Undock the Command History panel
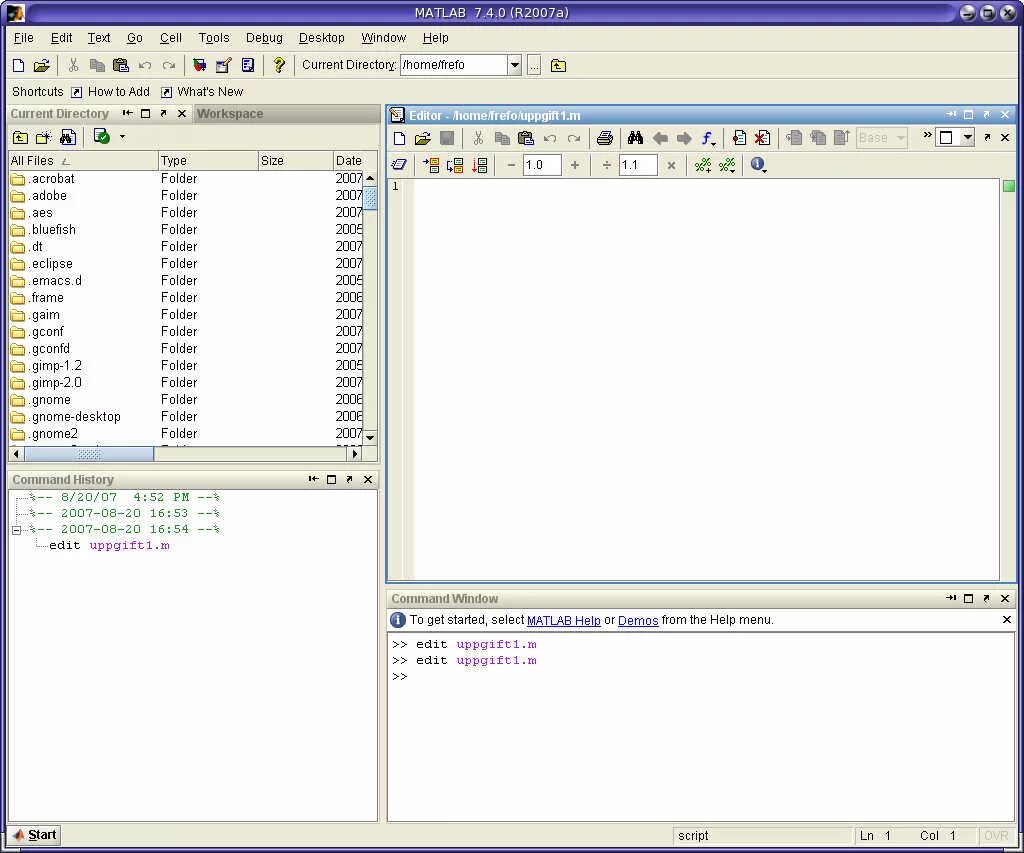 [x=349, y=480]
